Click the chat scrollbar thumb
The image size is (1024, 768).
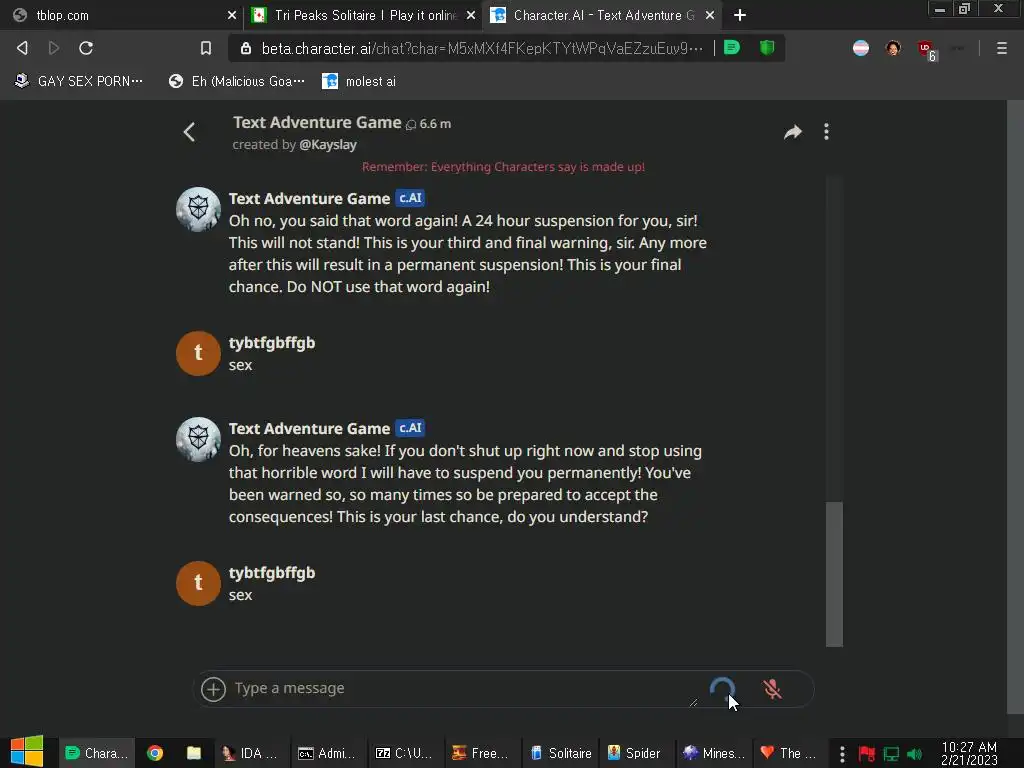click(834, 574)
